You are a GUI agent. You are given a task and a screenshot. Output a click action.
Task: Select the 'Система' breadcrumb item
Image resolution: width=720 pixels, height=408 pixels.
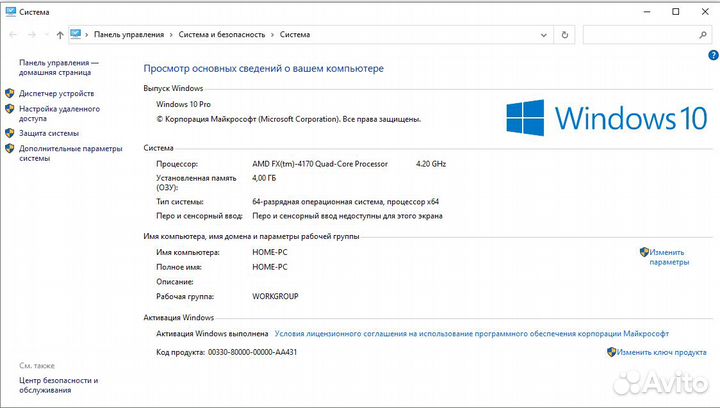(x=295, y=34)
